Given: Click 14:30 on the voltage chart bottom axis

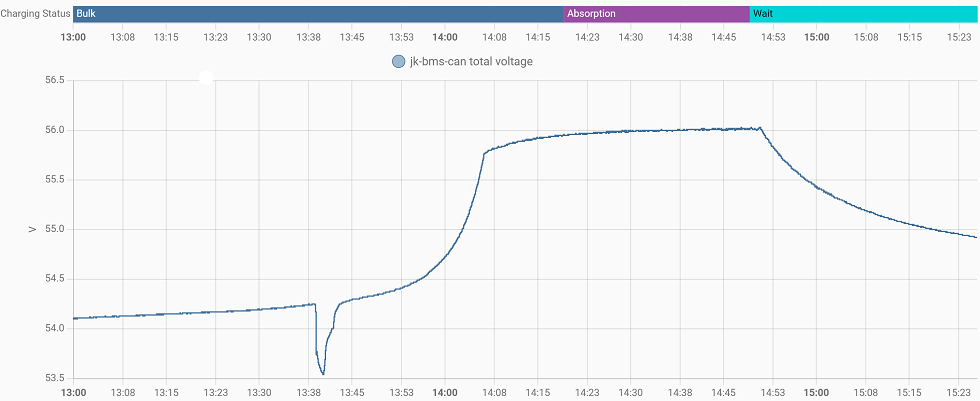Looking at the screenshot, I should pyautogui.click(x=630, y=395).
